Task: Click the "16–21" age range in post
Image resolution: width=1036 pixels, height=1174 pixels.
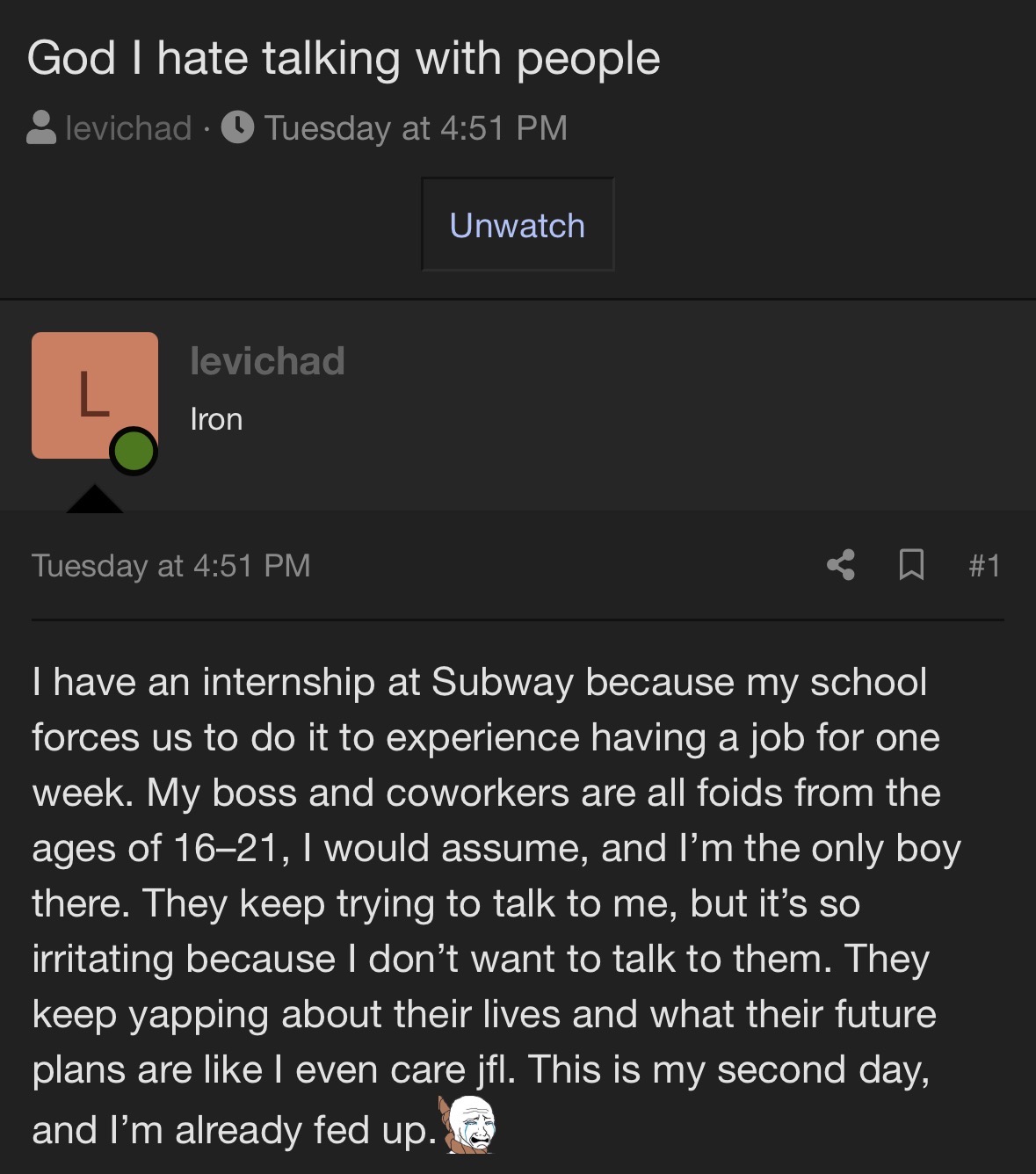Action: click(x=232, y=848)
